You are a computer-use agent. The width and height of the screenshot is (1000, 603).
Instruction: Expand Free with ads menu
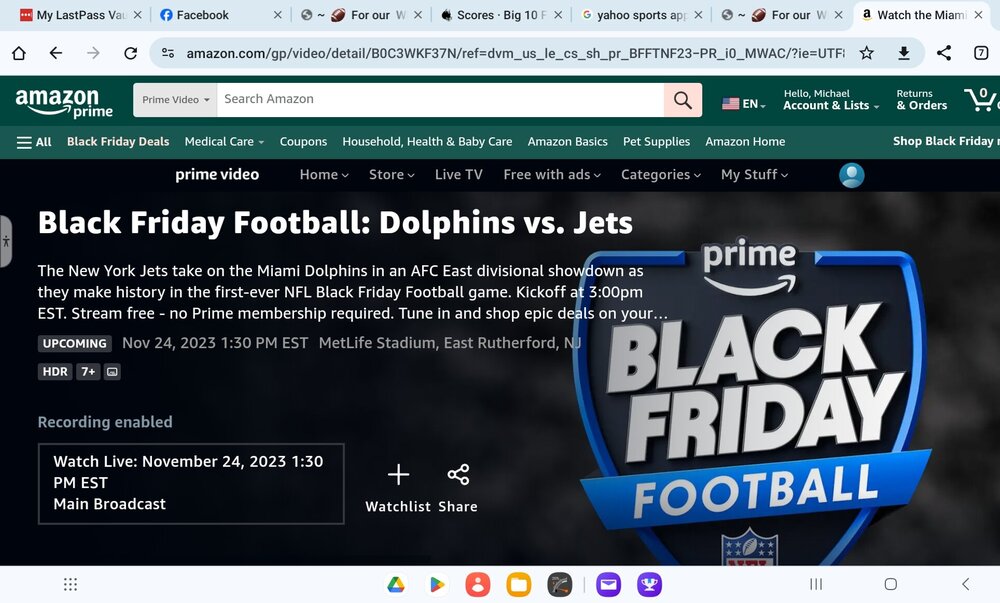[x=552, y=175]
